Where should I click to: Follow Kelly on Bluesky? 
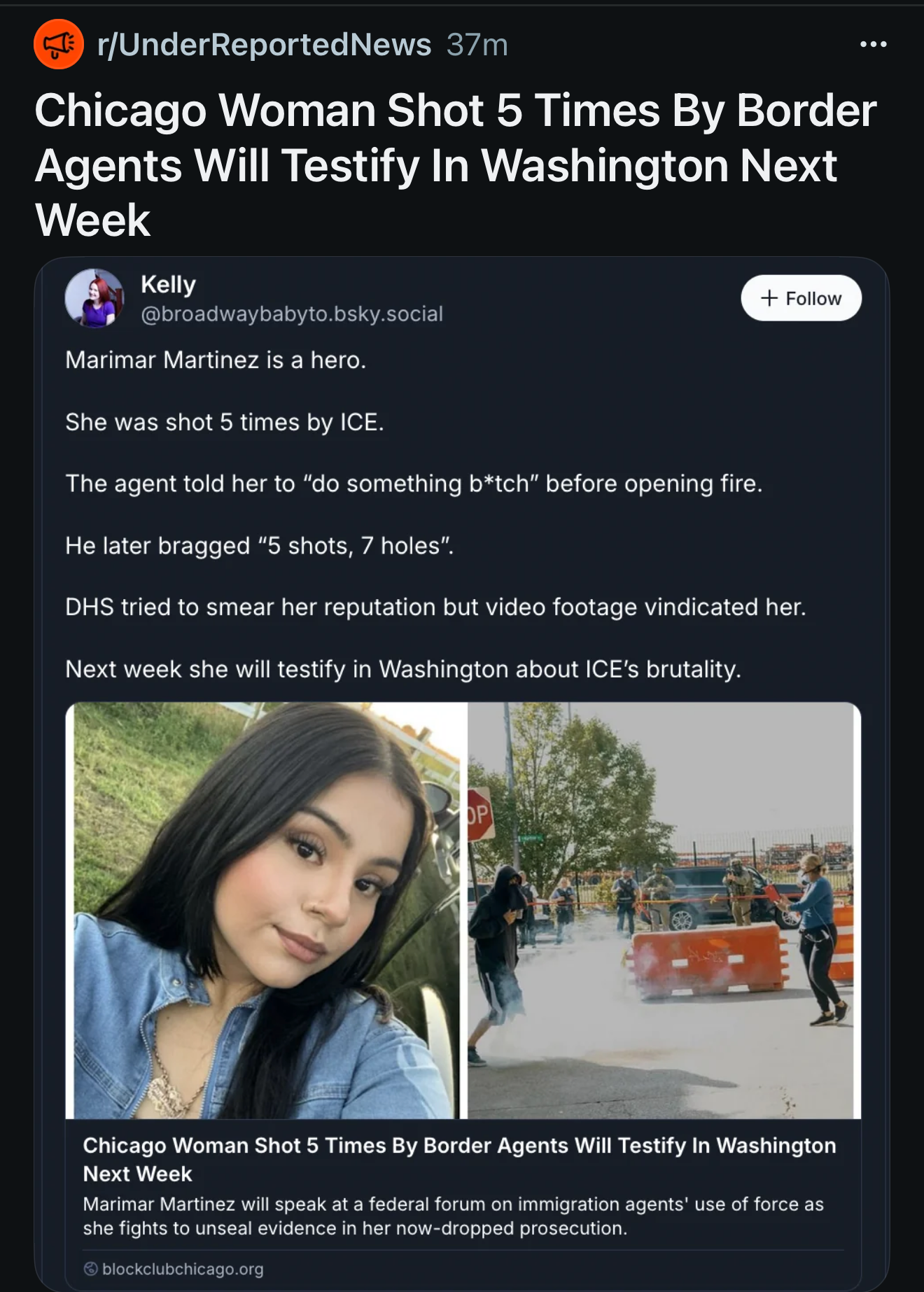click(x=801, y=298)
